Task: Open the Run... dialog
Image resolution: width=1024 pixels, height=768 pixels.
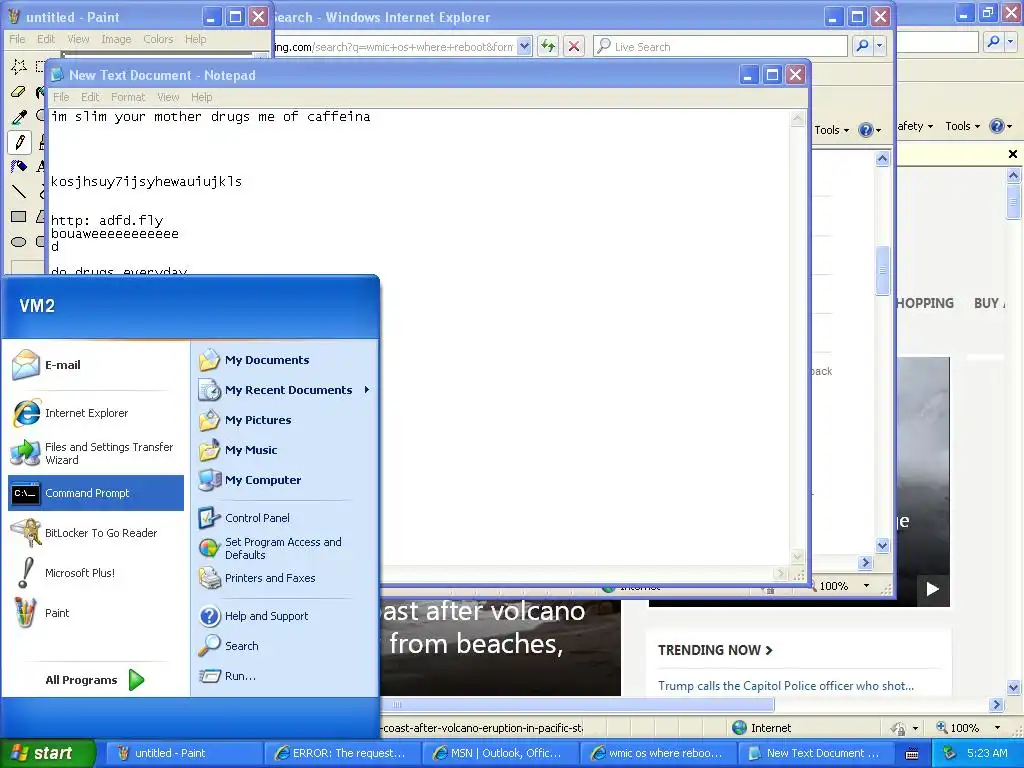Action: tap(285, 676)
